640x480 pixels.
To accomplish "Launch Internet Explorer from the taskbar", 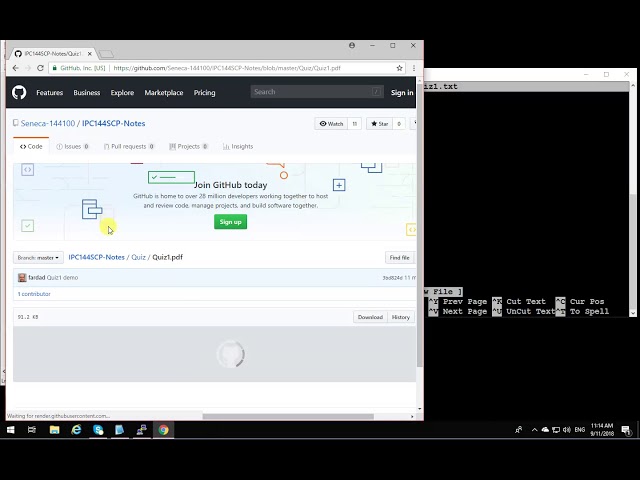I will [76, 430].
